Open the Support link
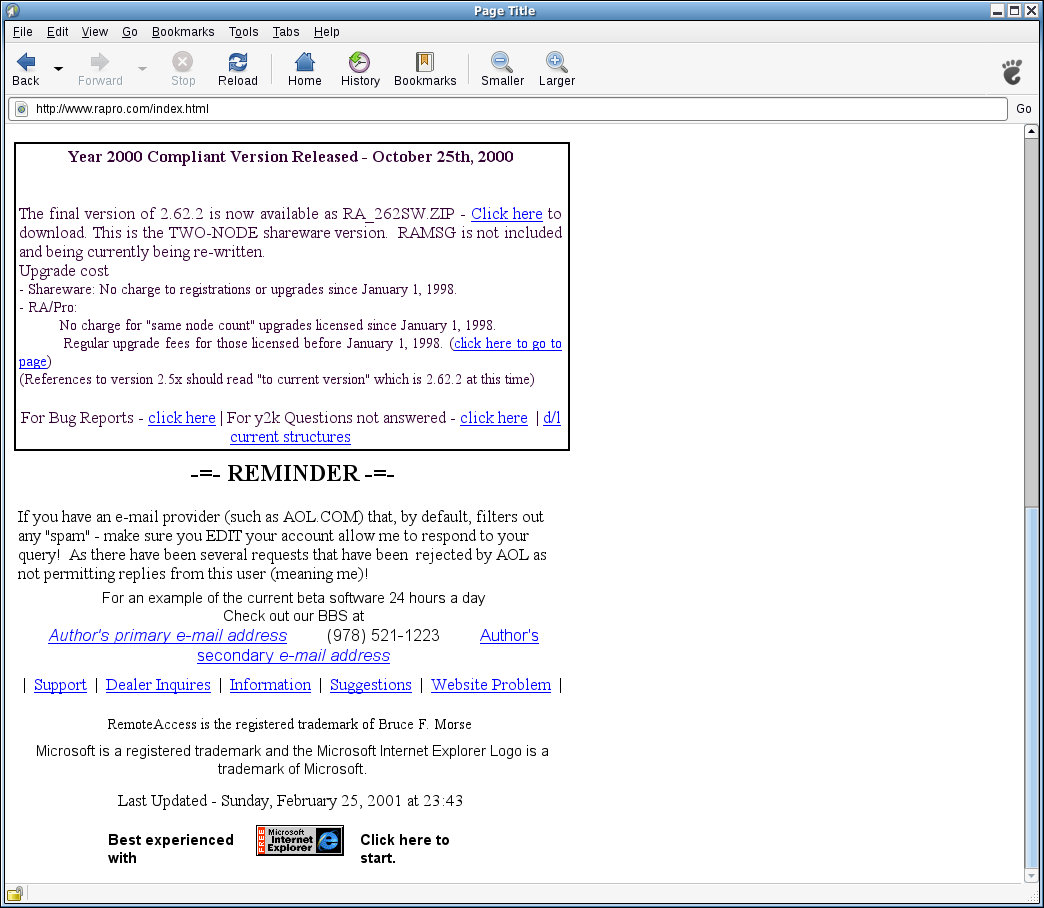Image resolution: width=1044 pixels, height=908 pixels. point(60,685)
